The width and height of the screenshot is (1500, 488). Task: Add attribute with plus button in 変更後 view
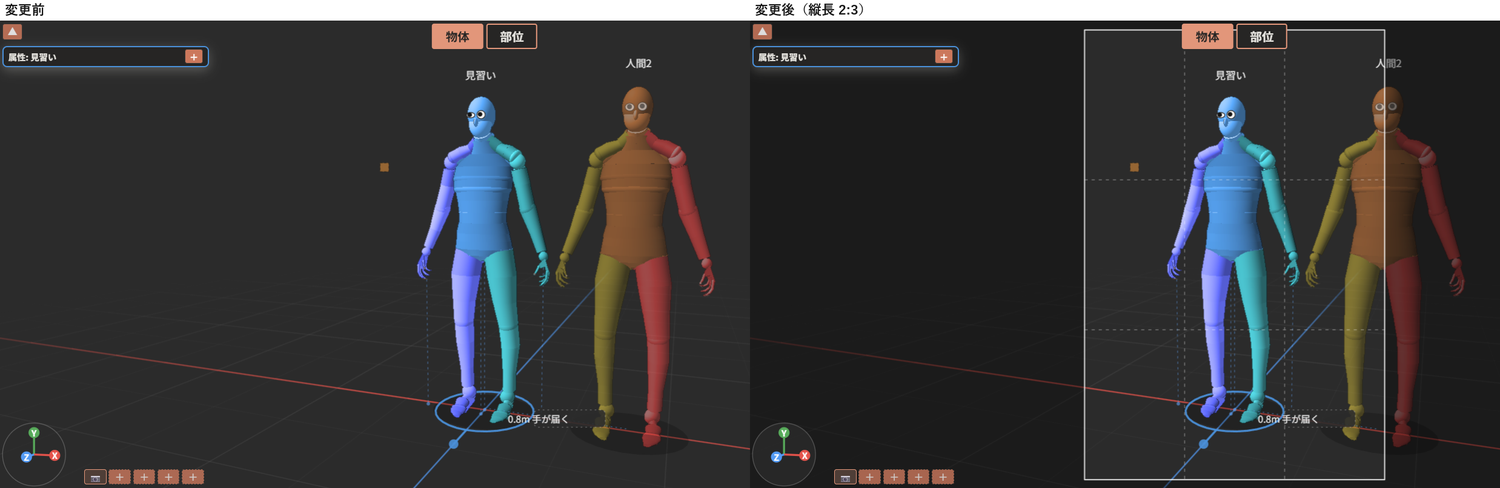[943, 57]
